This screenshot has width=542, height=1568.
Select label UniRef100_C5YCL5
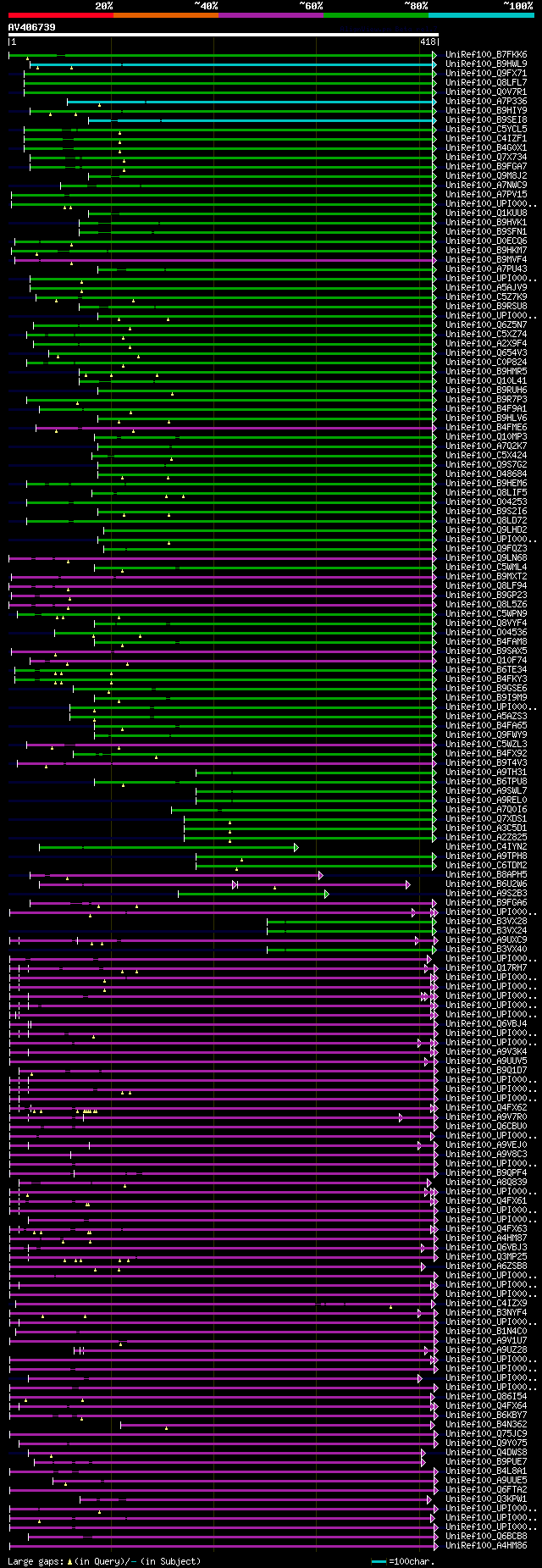click(486, 129)
